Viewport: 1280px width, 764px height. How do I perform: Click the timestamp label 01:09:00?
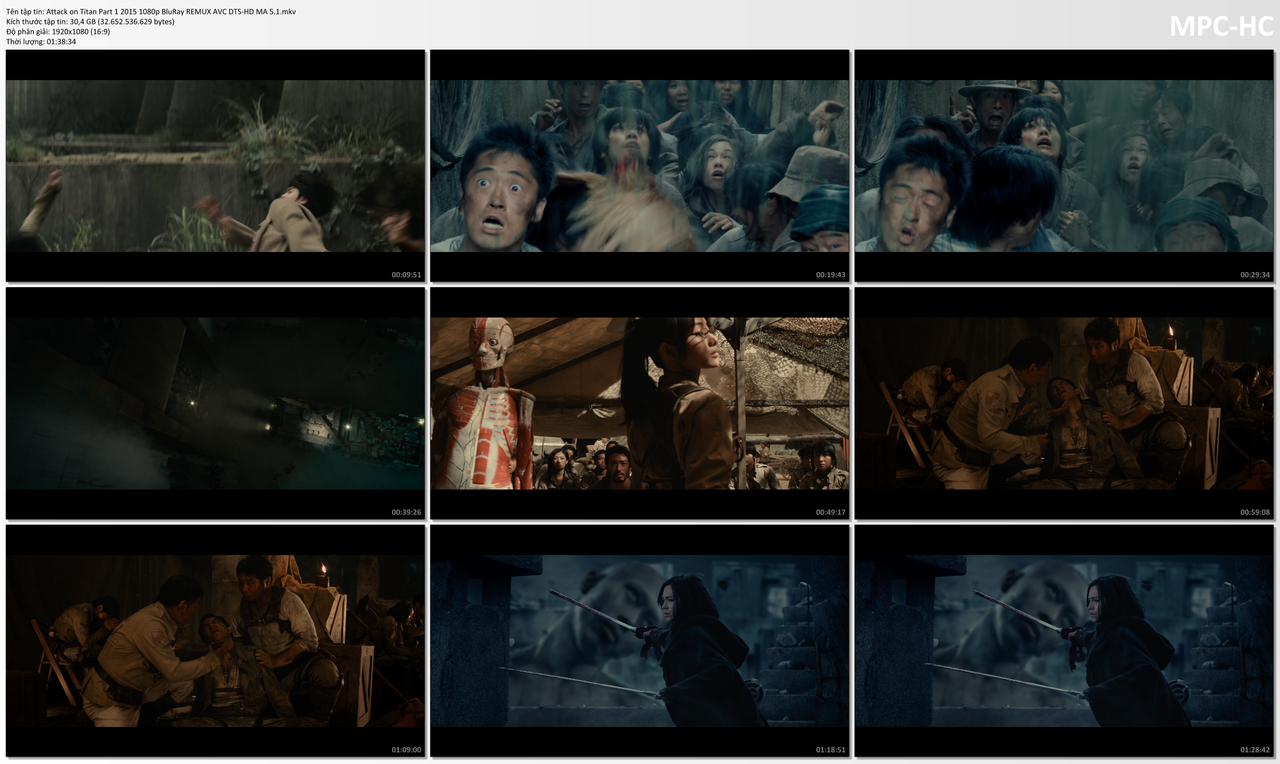point(406,750)
